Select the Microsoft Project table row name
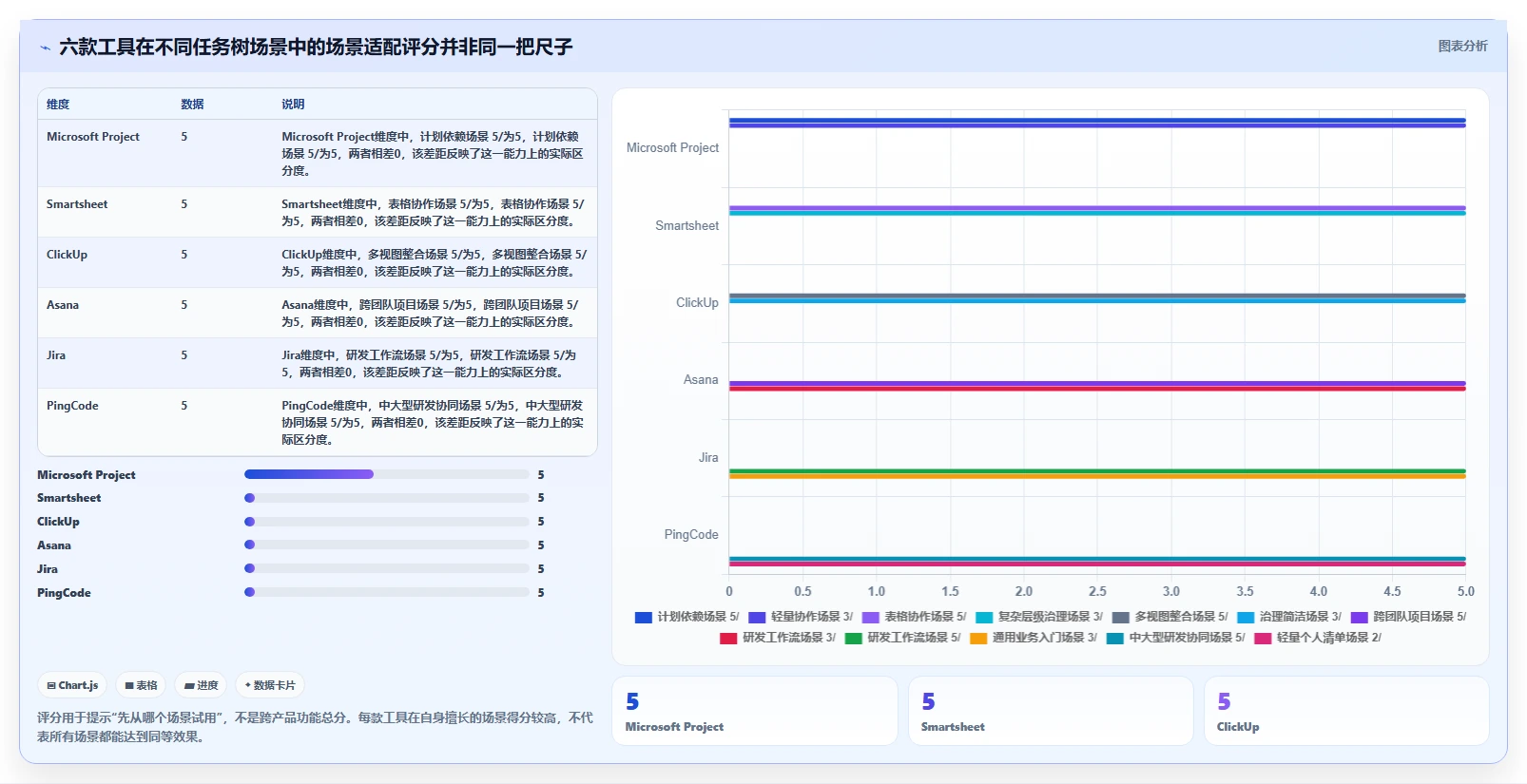Screen dimensions: 1527x784 93,137
